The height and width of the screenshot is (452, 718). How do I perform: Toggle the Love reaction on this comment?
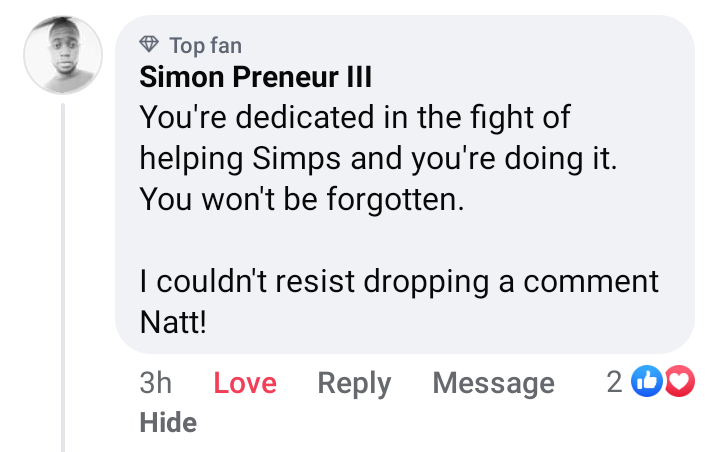pos(245,383)
